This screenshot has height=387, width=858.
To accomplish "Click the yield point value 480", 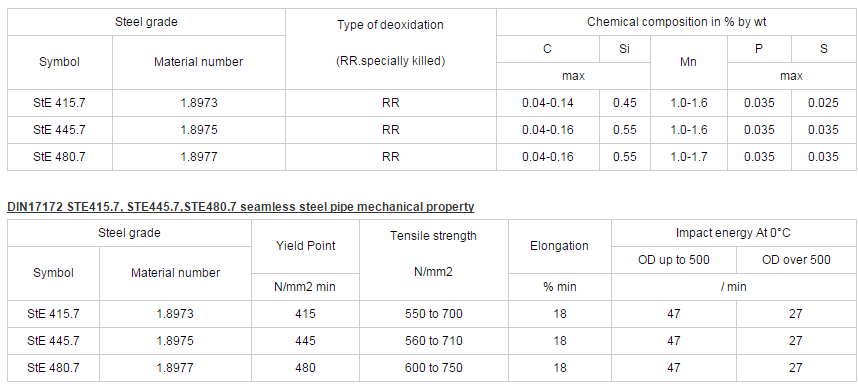I will (x=305, y=367).
